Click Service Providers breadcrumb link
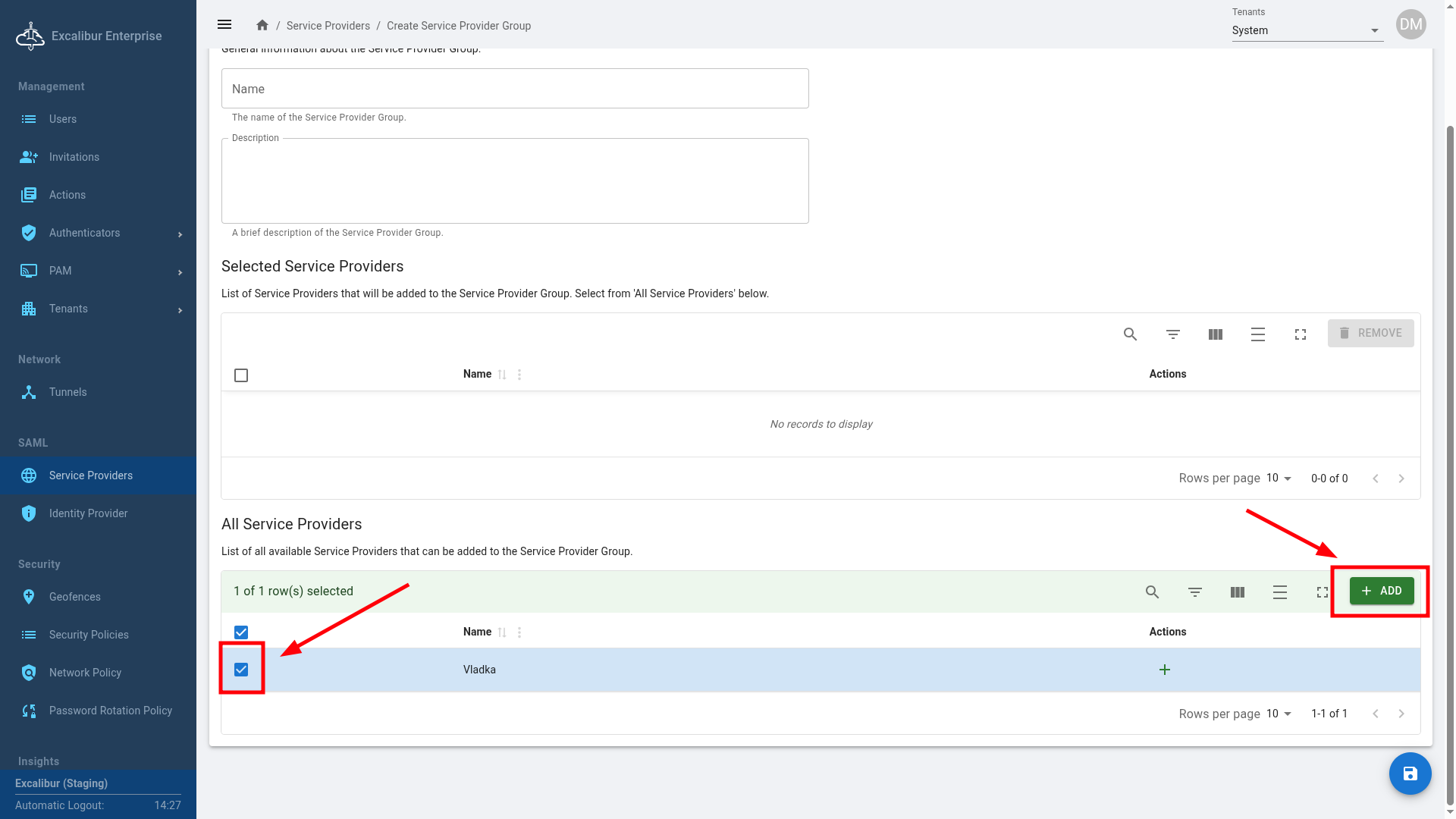The height and width of the screenshot is (819, 1456). pyautogui.click(x=328, y=26)
